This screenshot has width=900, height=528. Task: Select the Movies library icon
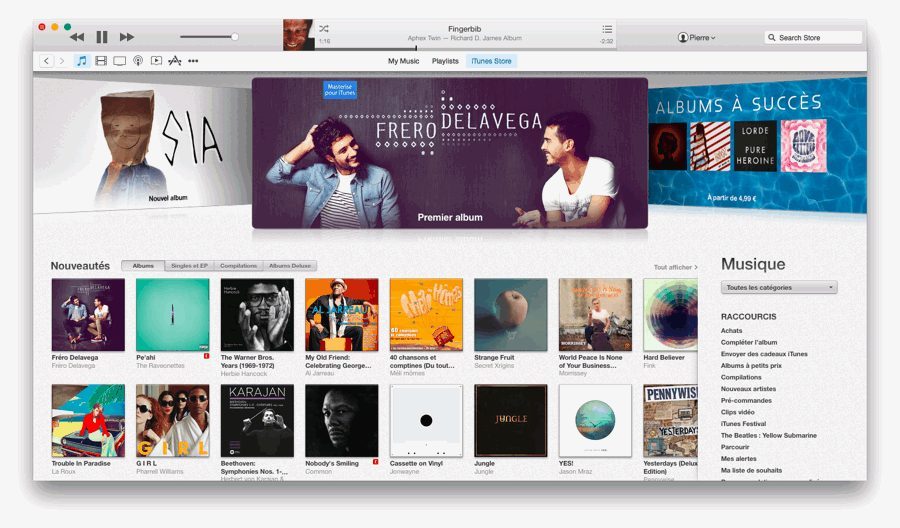(101, 61)
